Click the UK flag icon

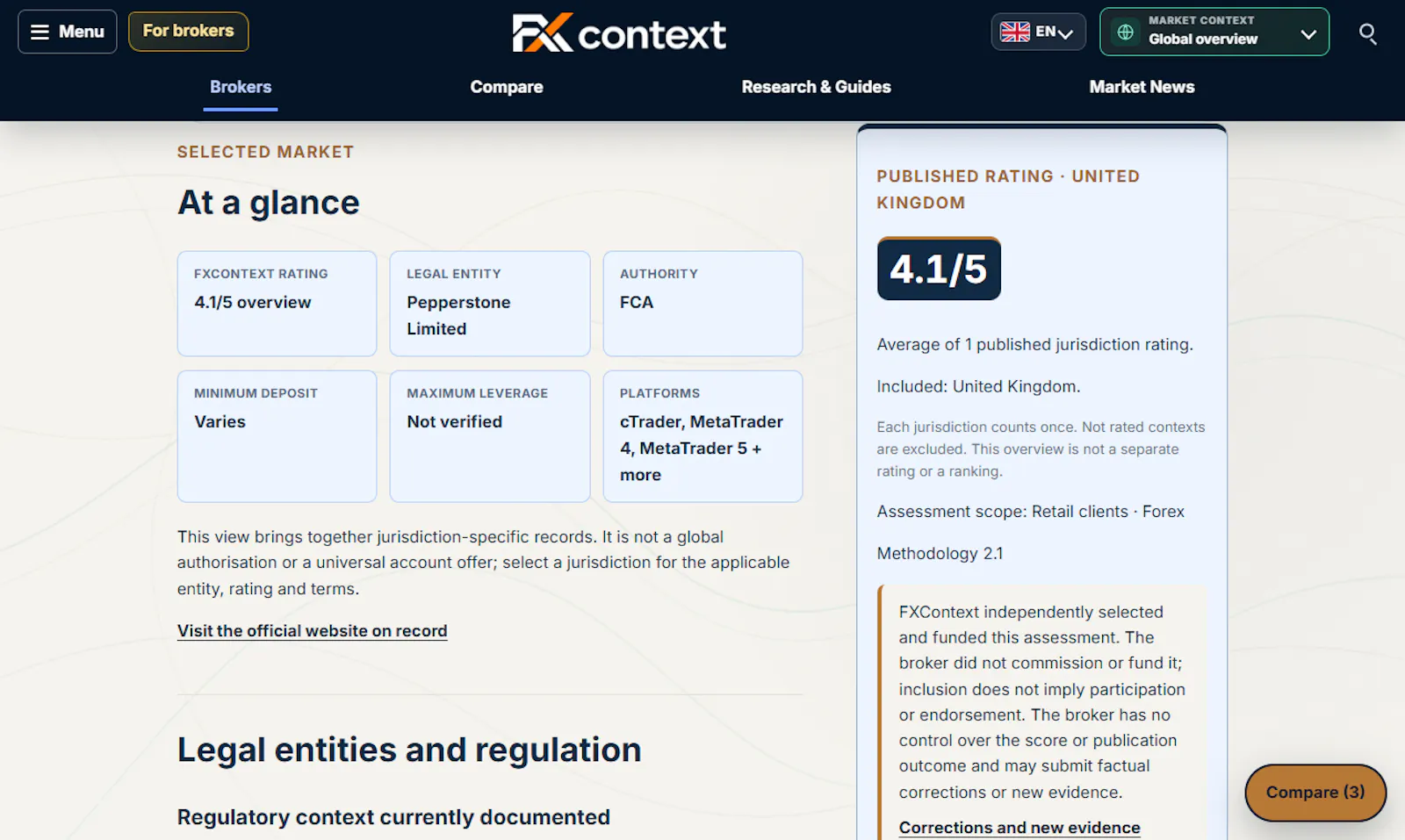(x=1015, y=32)
